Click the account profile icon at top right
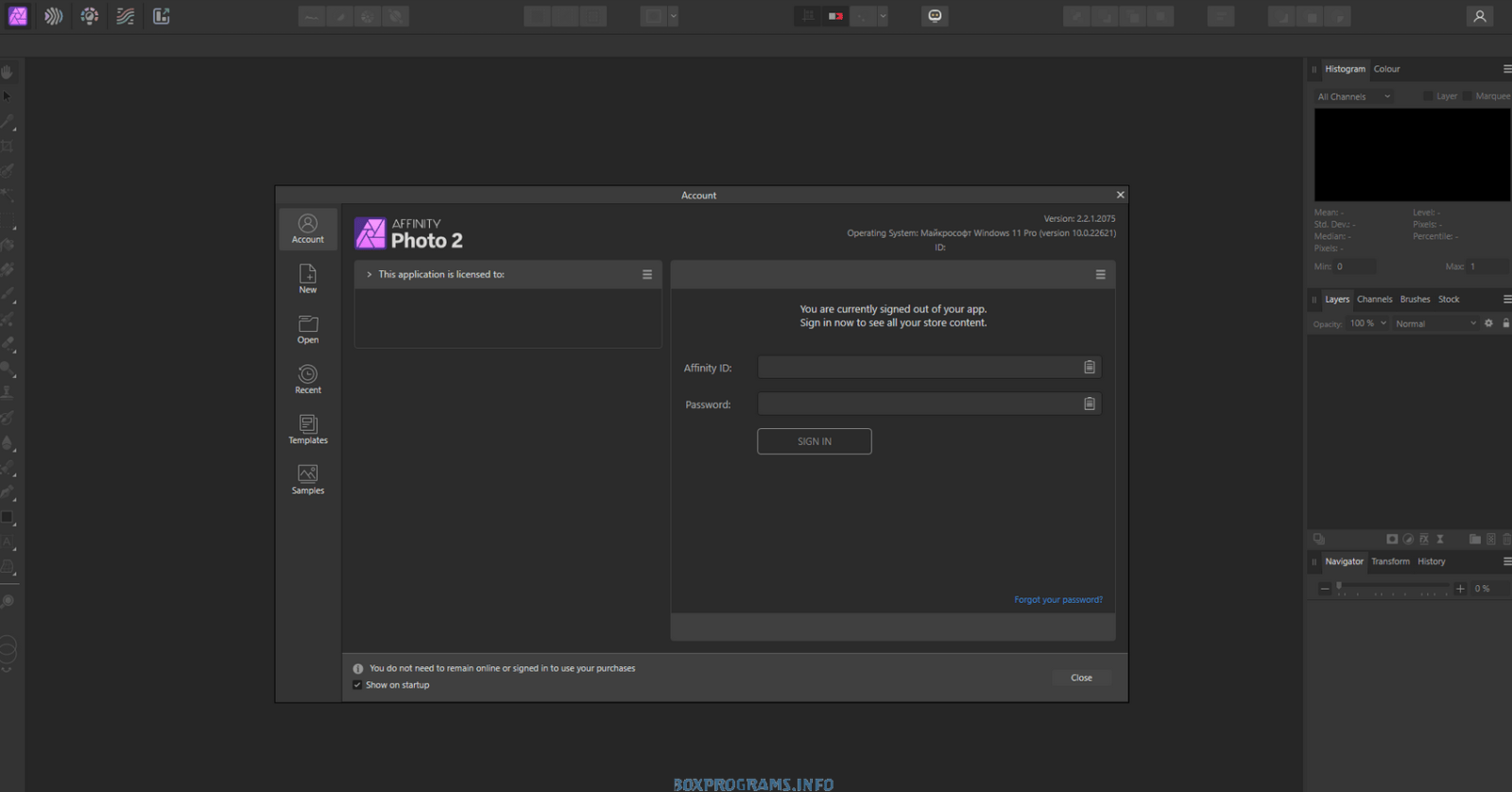The image size is (1512, 792). [1480, 16]
